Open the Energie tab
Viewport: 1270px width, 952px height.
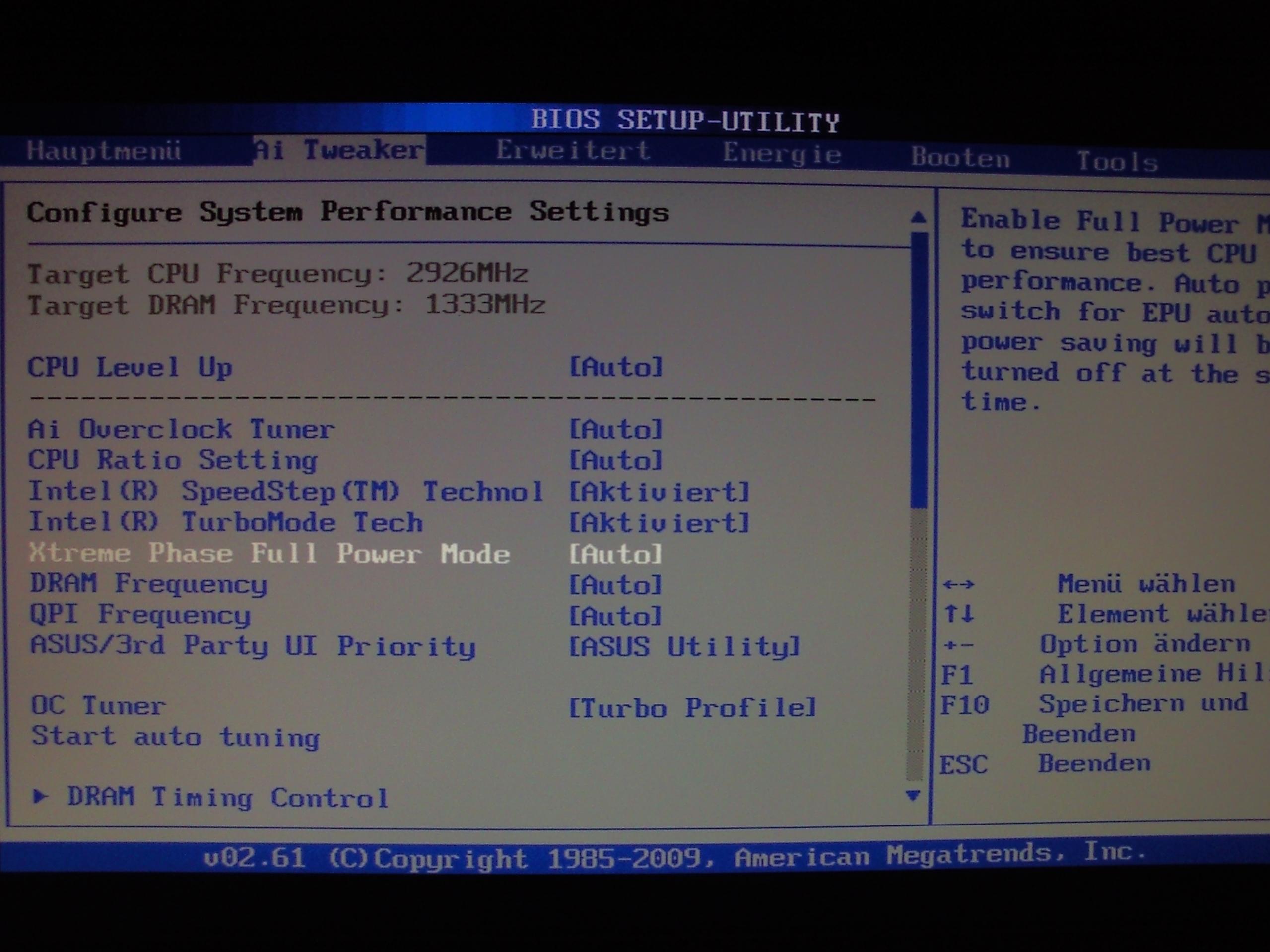pyautogui.click(x=782, y=154)
